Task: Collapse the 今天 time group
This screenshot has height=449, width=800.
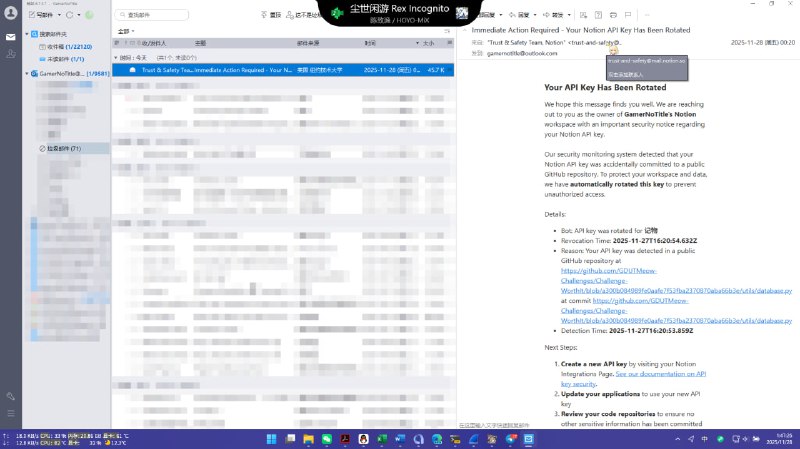Action: click(115, 57)
